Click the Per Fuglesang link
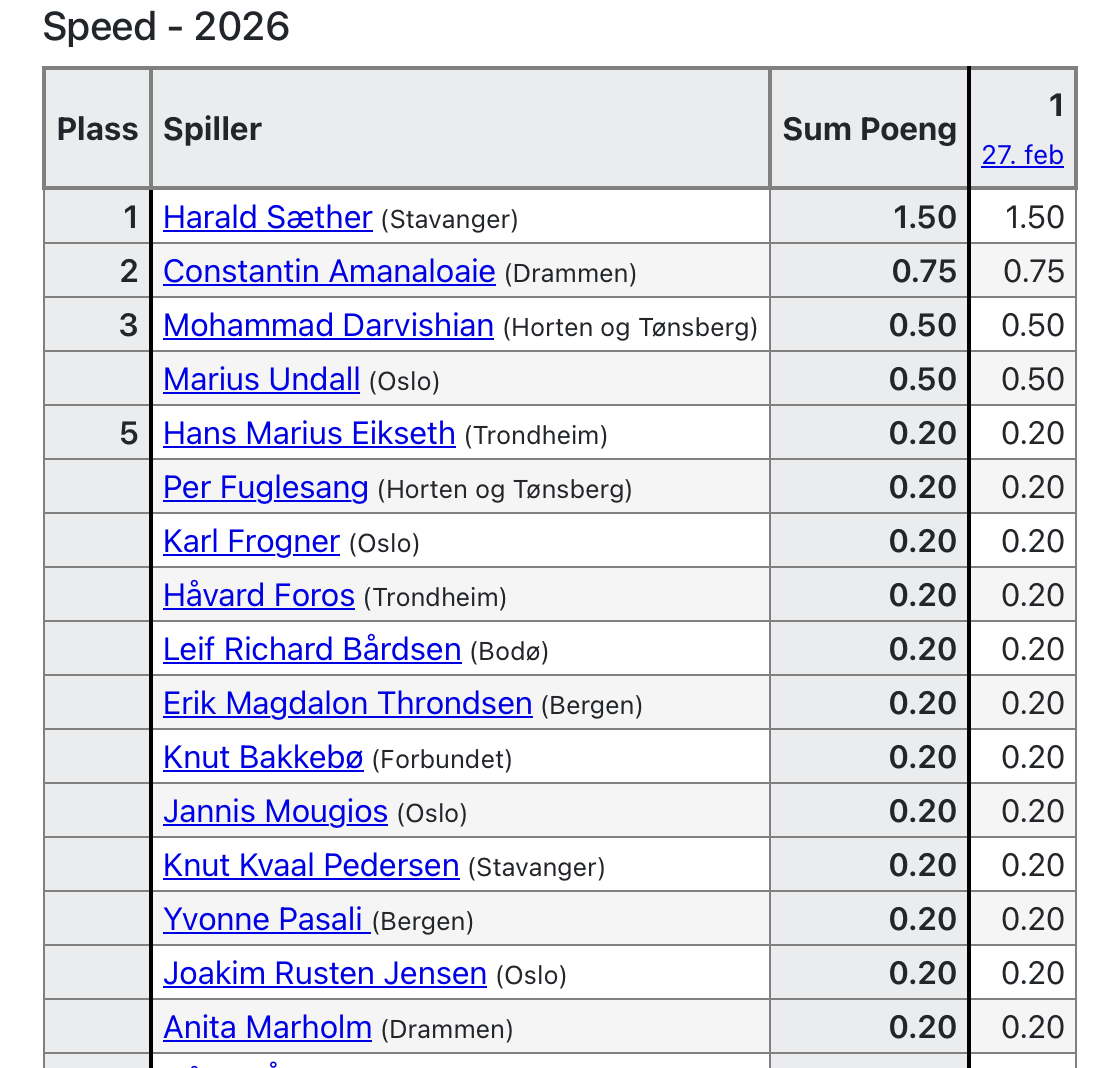The image size is (1114, 1068). click(266, 487)
